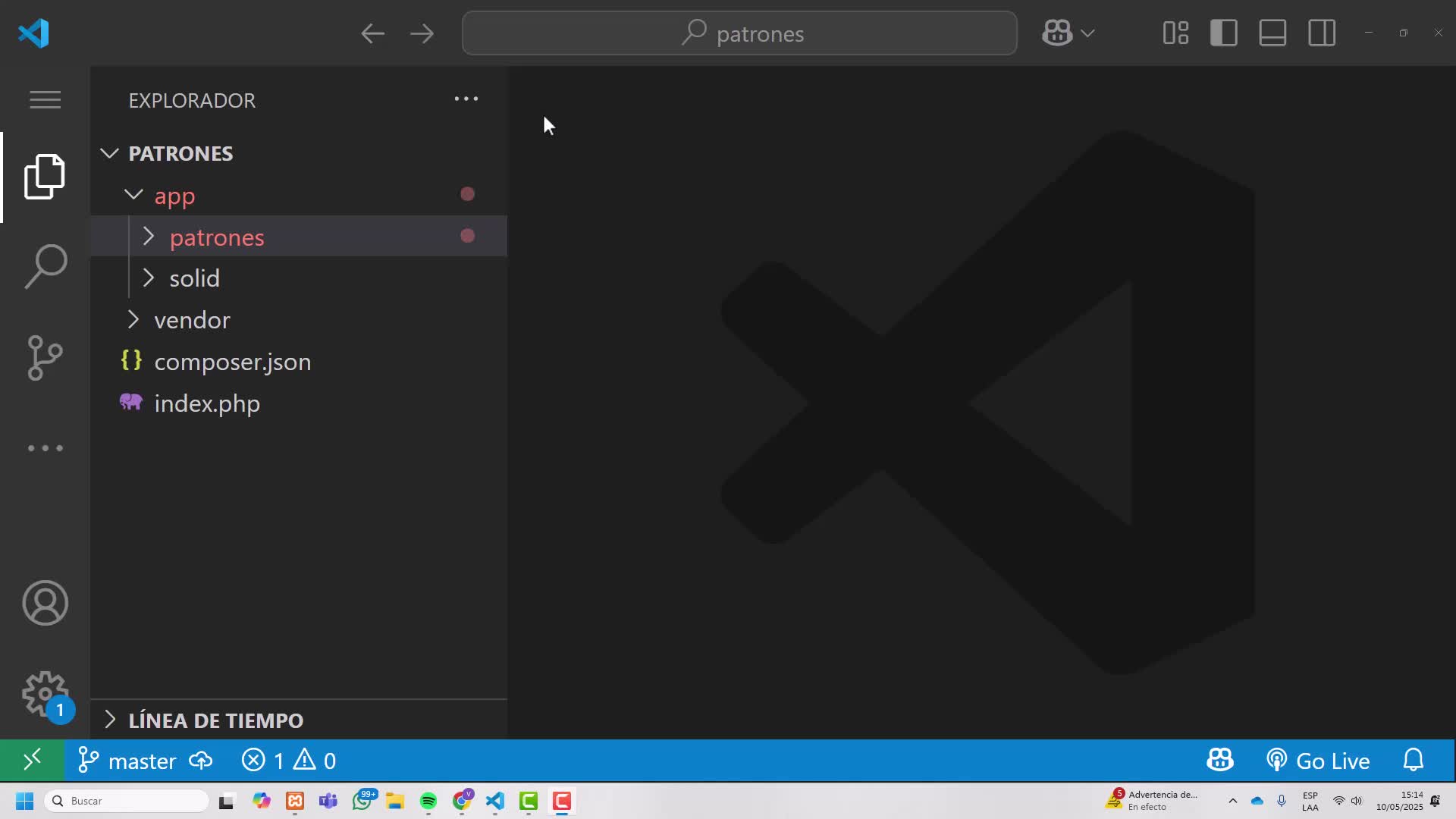Screen dimensions: 1456x819
Task: Click the 'patrones' command center search box
Action: (x=739, y=33)
